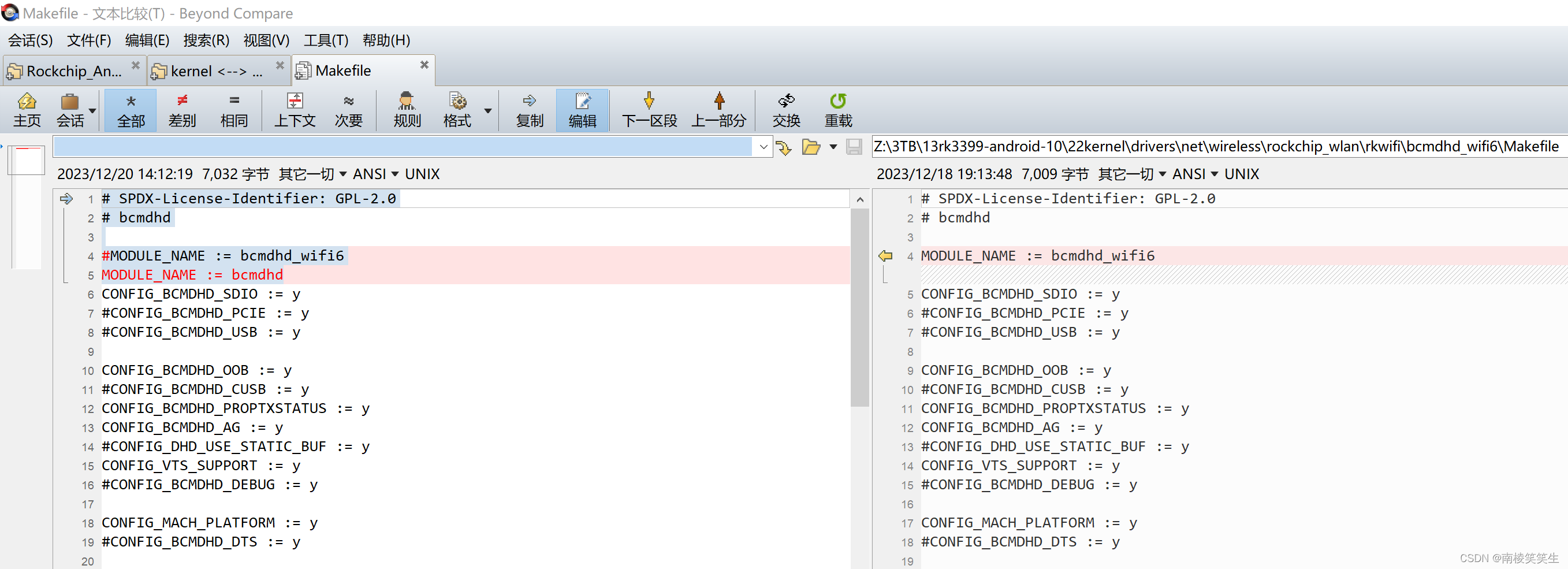Open the 编辑(E) menu
The image size is (1568, 569).
point(147,40)
